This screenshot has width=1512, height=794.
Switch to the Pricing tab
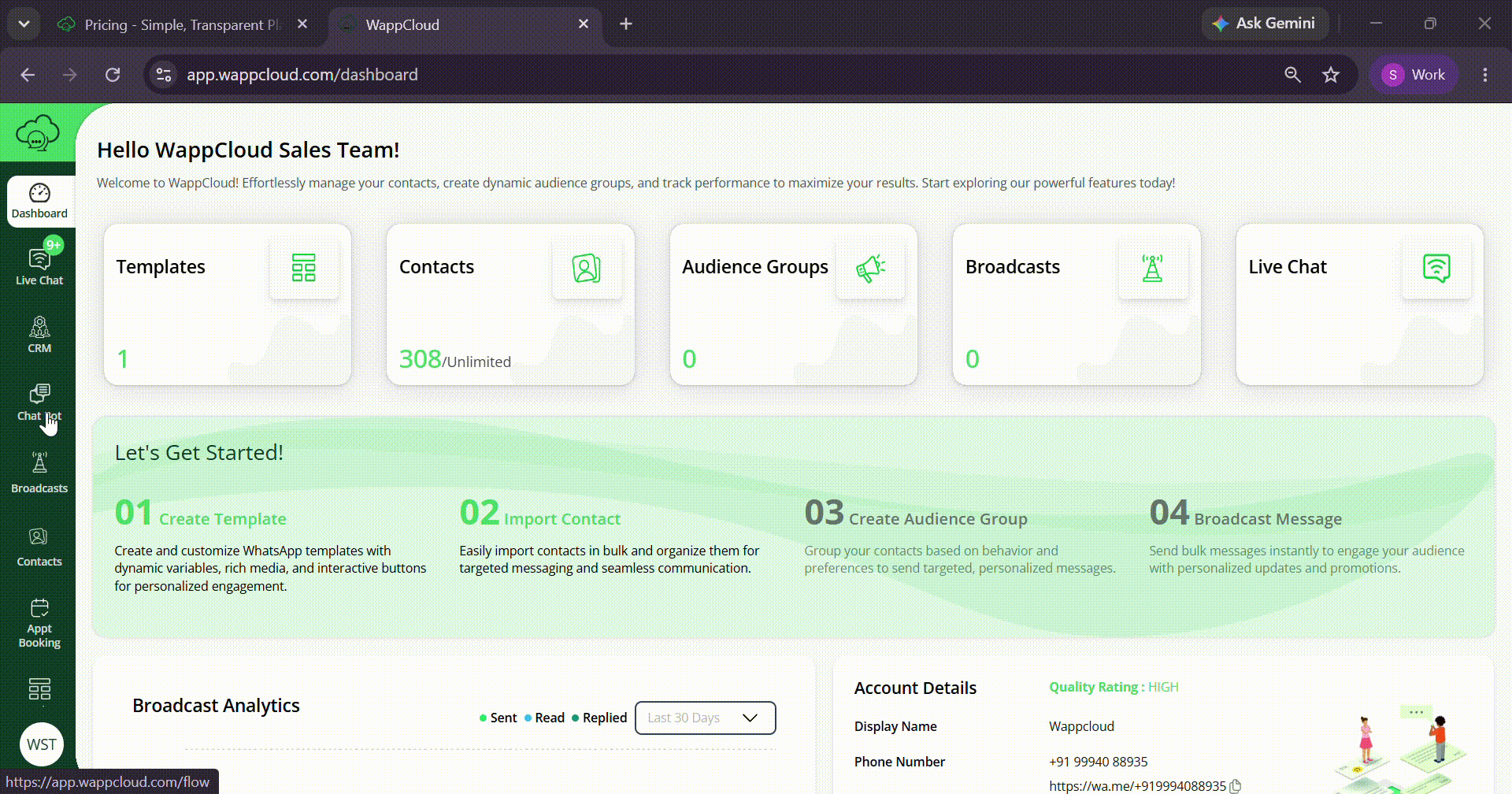[181, 24]
